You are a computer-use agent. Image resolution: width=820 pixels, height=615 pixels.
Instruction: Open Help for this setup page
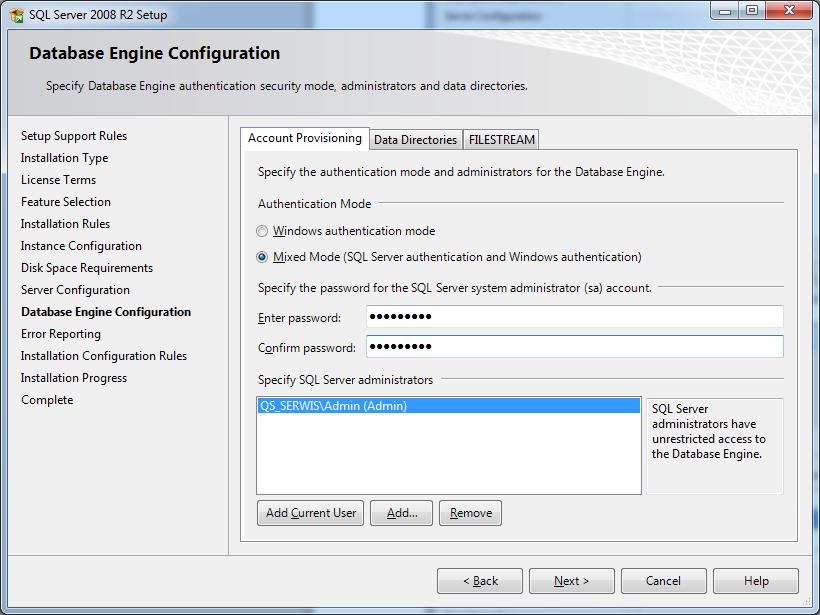click(756, 581)
